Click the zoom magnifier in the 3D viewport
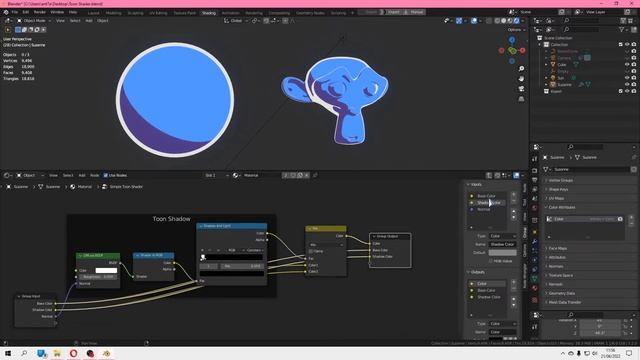This screenshot has height=360, width=640. 521,69
